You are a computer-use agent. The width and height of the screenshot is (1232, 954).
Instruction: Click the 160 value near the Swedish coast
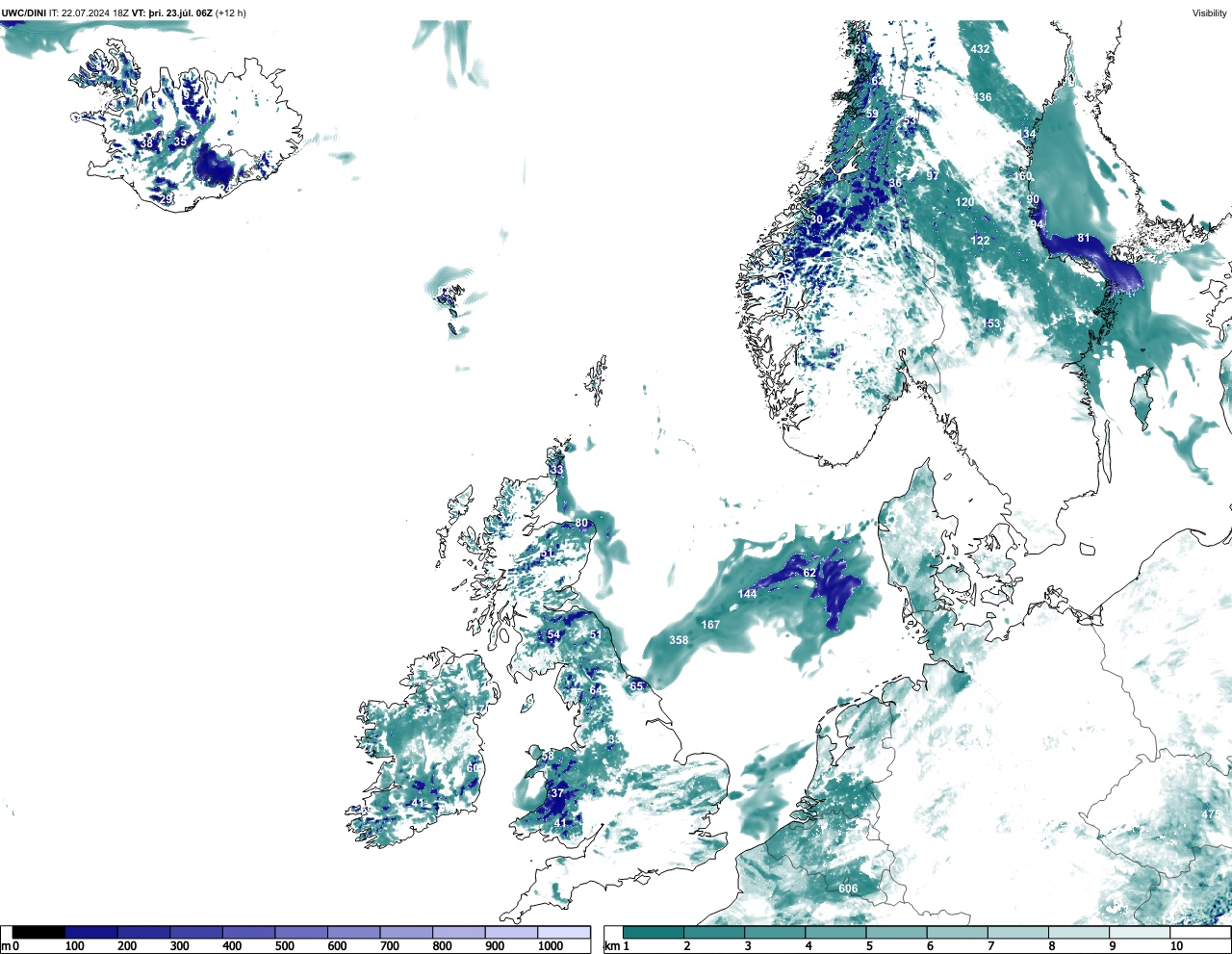(1022, 176)
